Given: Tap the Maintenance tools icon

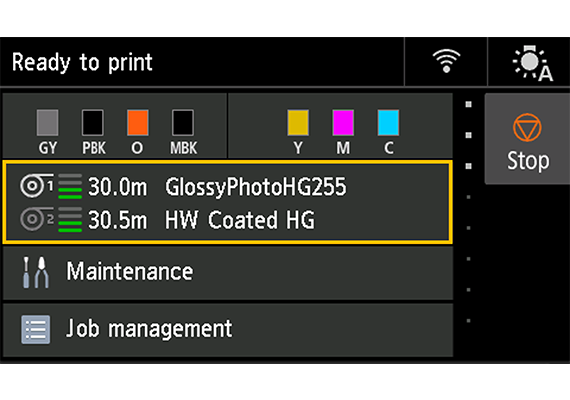Looking at the screenshot, I should (36, 272).
